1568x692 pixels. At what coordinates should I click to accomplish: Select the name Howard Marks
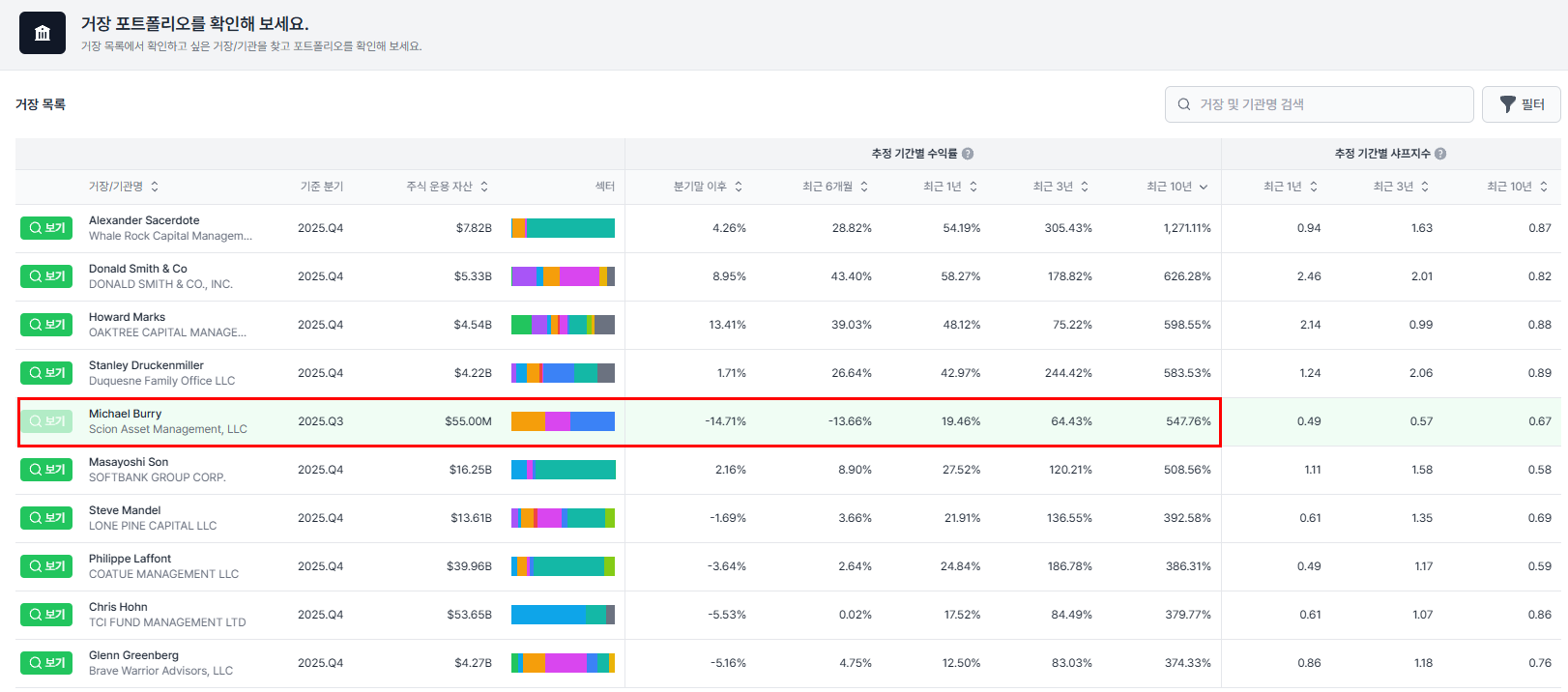(x=127, y=317)
